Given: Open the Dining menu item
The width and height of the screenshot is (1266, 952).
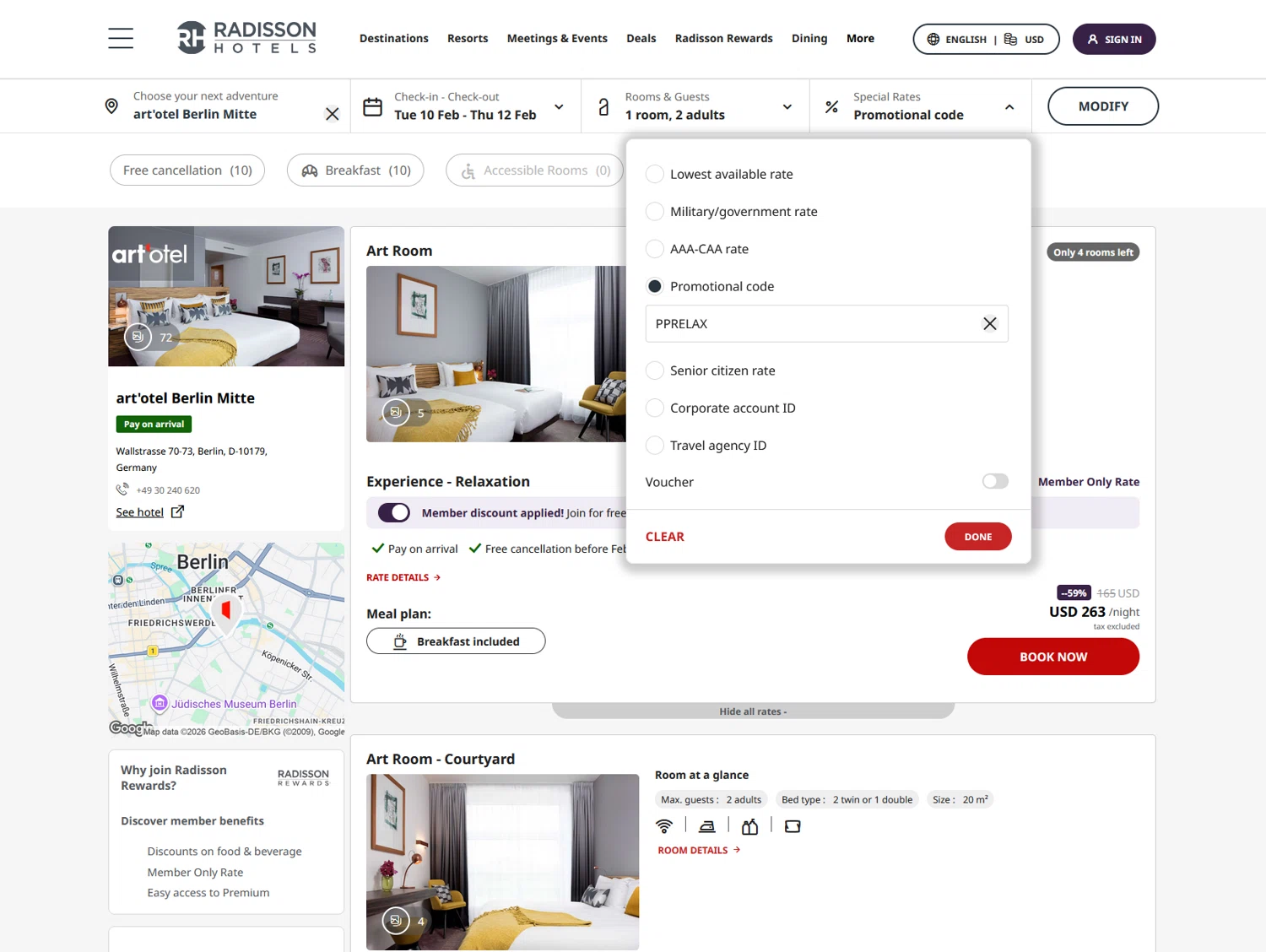Looking at the screenshot, I should [x=809, y=38].
